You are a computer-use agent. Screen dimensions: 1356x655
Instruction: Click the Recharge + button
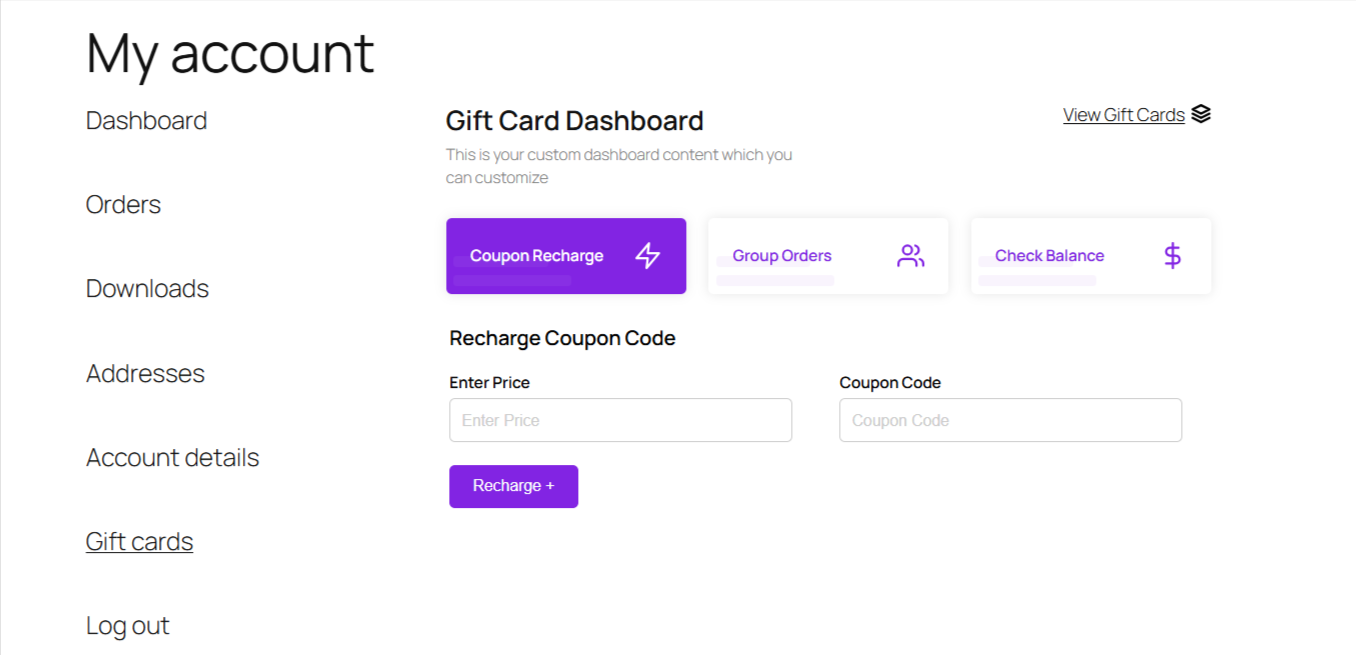pos(513,486)
